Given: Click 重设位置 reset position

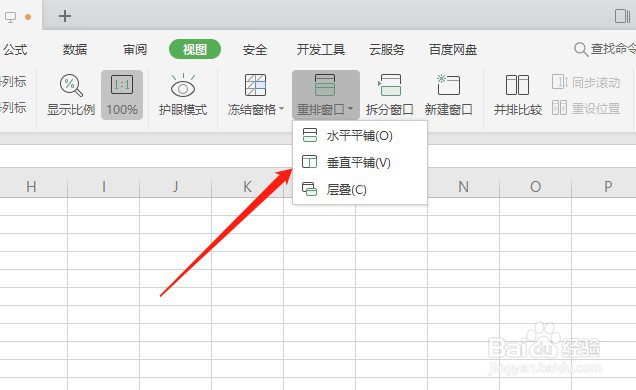Looking at the screenshot, I should (x=586, y=108).
